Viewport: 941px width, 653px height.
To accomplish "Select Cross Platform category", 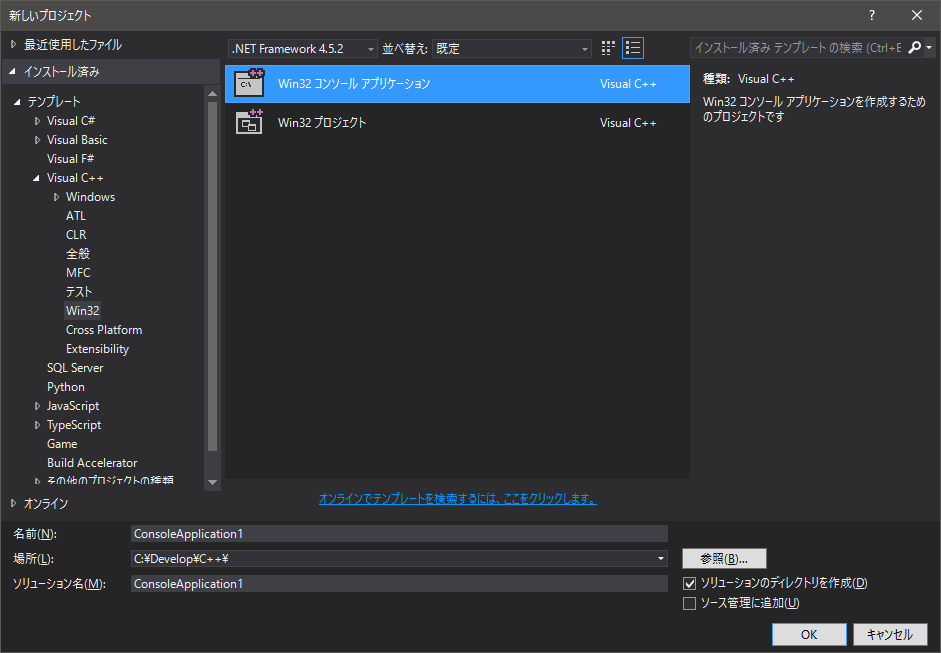I will 104,330.
